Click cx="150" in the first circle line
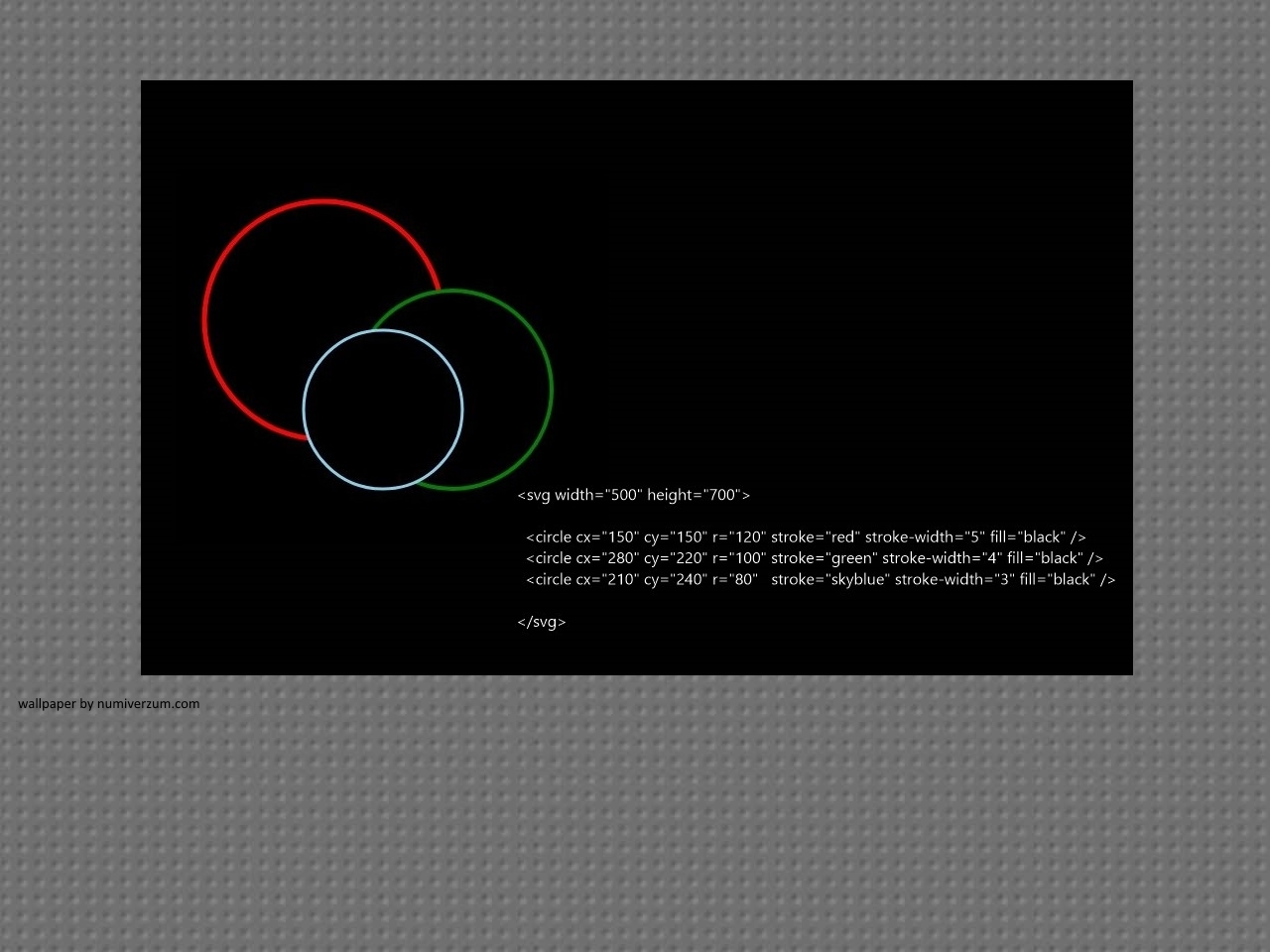The height and width of the screenshot is (952, 1270). [x=607, y=537]
